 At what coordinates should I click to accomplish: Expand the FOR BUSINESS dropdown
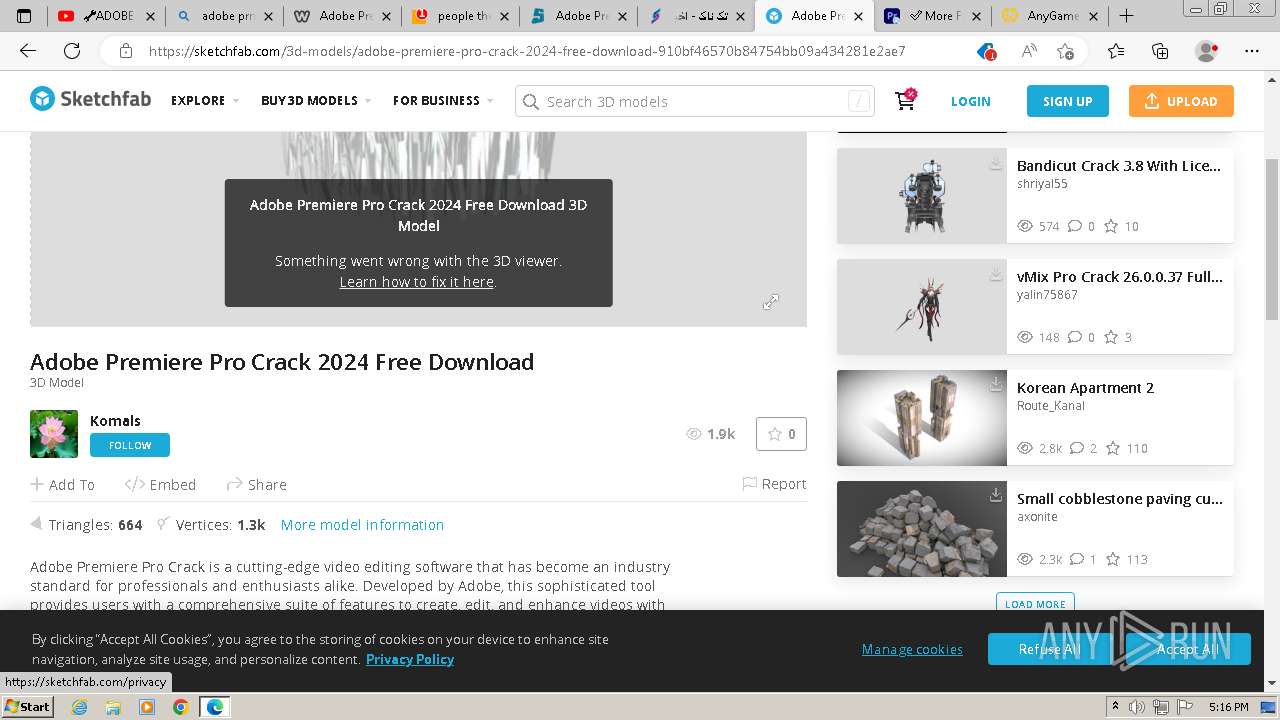(x=443, y=101)
